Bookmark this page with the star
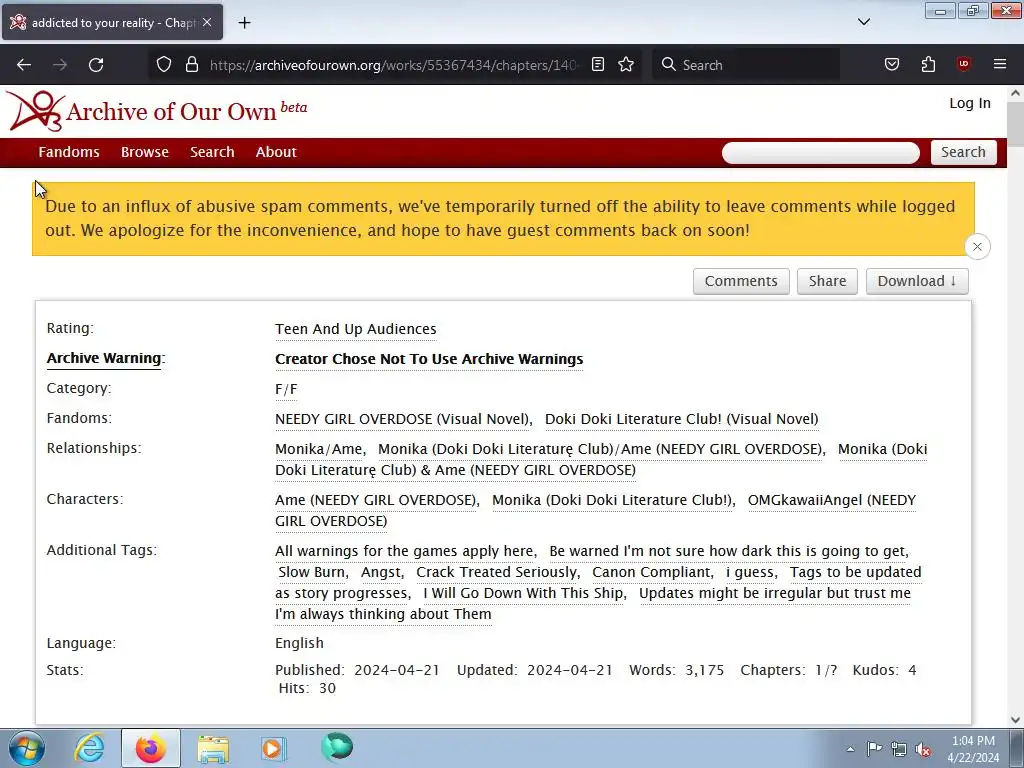The width and height of the screenshot is (1024, 768). click(626, 65)
